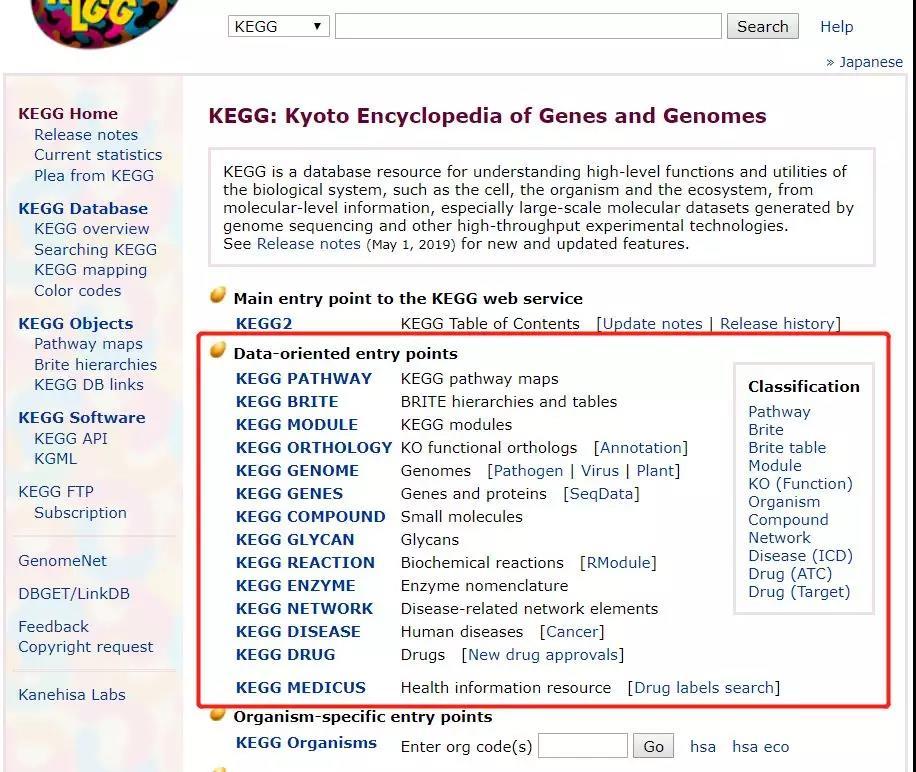Open Plea from KEGG link
The height and width of the screenshot is (772, 916).
tap(93, 175)
